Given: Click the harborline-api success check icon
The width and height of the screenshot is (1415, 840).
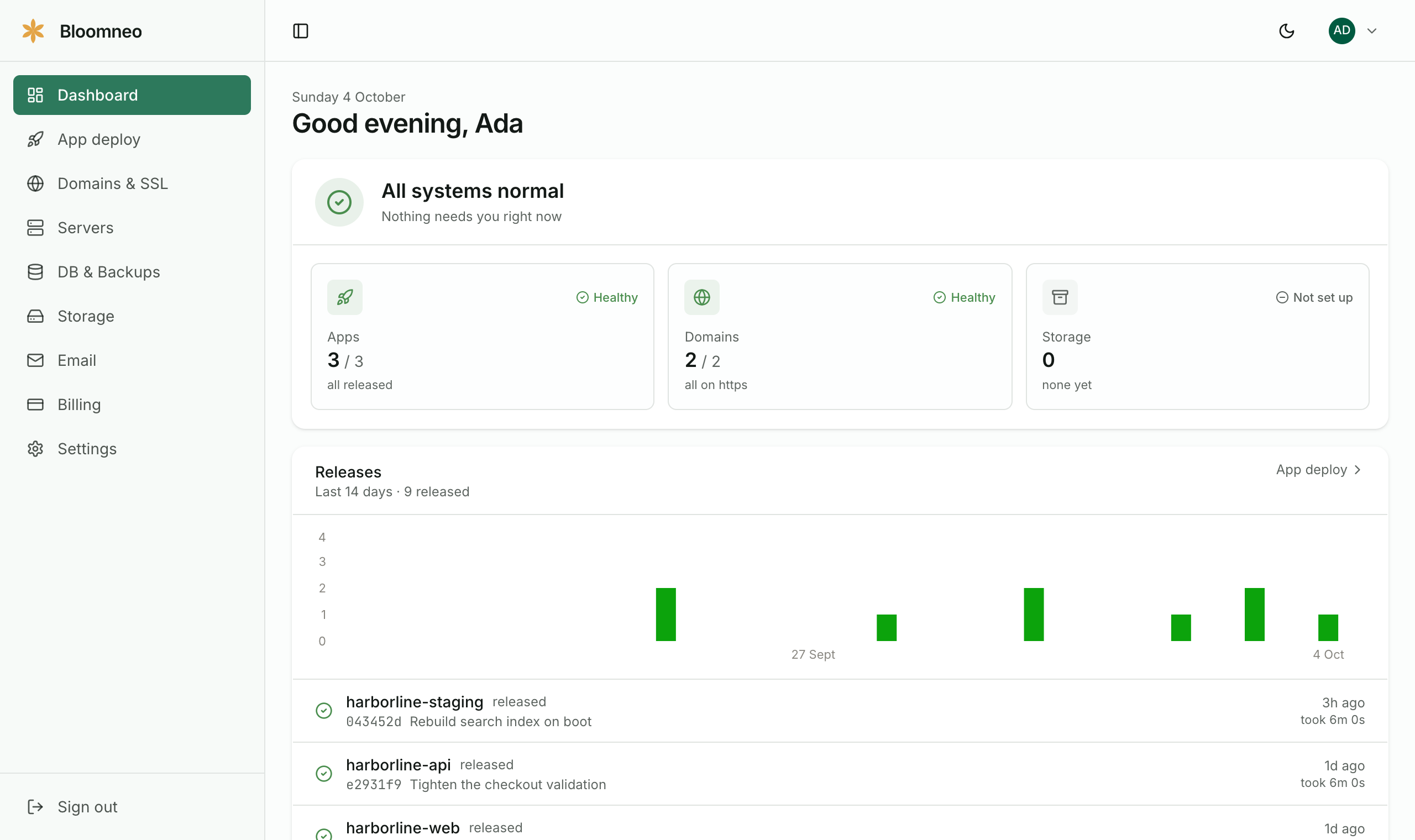Looking at the screenshot, I should [324, 773].
